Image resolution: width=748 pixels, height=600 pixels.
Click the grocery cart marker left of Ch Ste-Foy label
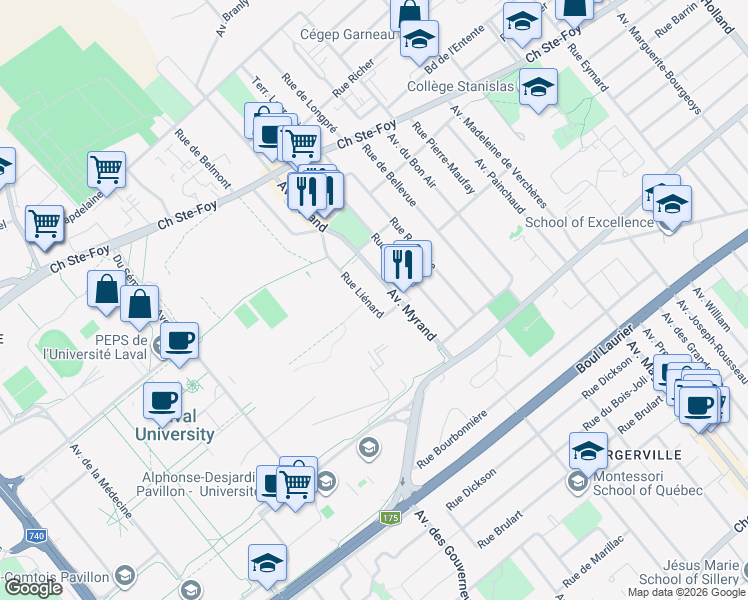click(x=44, y=224)
